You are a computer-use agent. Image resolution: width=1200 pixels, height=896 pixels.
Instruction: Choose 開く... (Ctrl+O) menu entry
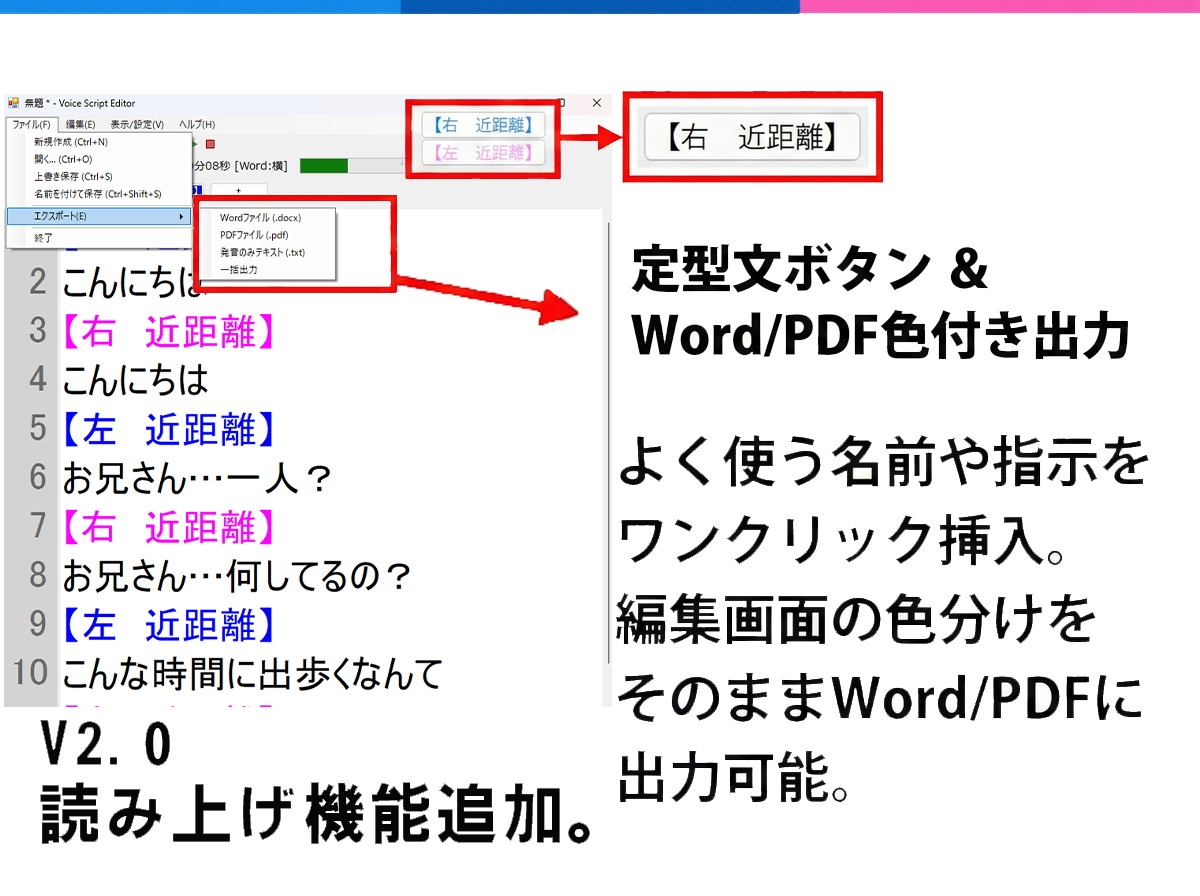pos(63,159)
